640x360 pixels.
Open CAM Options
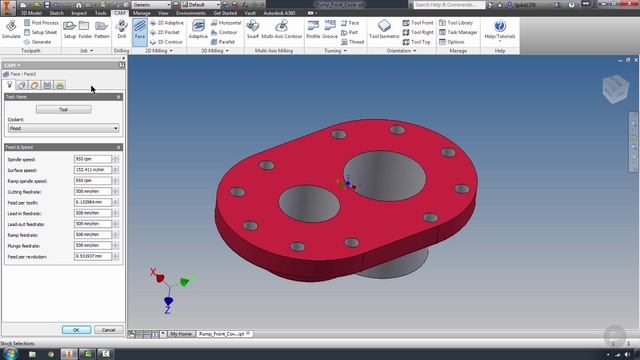click(x=452, y=42)
